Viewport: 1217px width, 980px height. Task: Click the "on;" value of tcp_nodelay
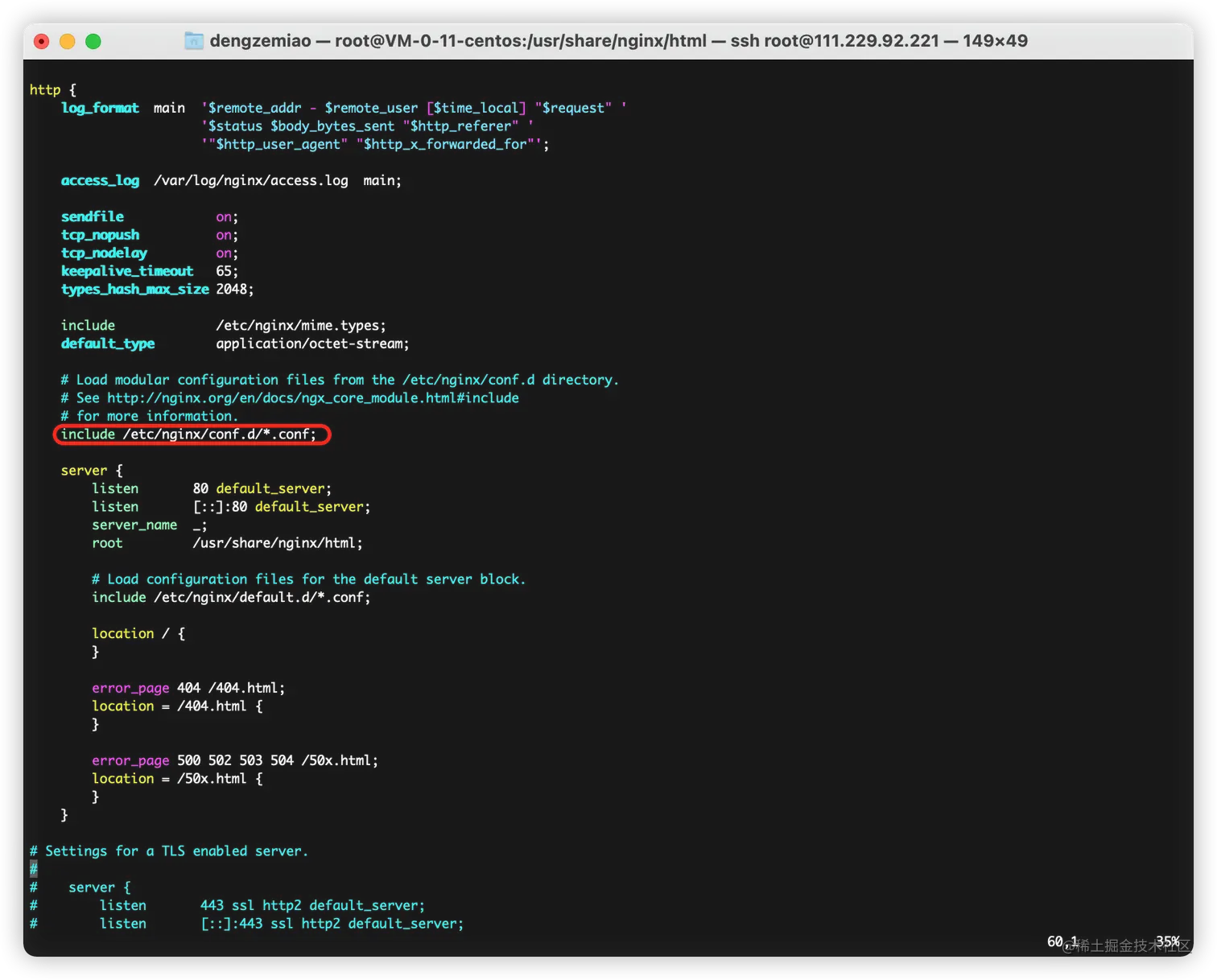(227, 253)
